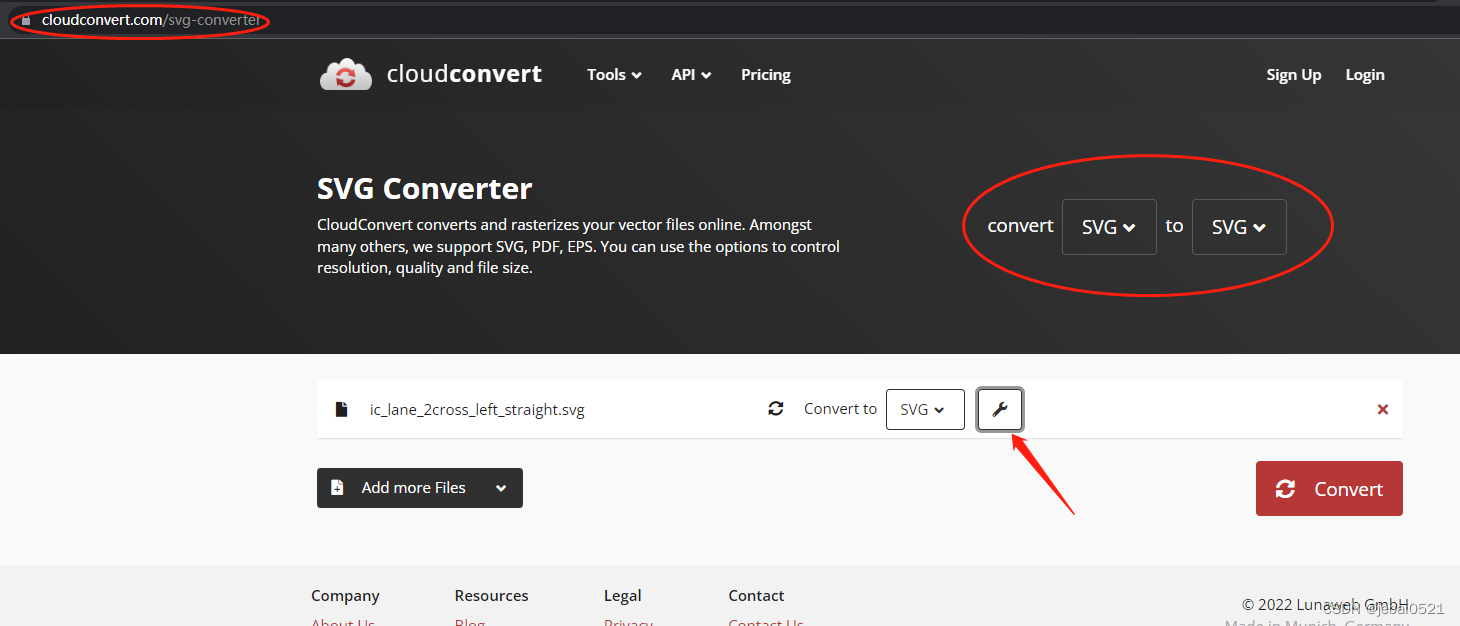Click the Login link
The width and height of the screenshot is (1460, 626).
coord(1365,75)
